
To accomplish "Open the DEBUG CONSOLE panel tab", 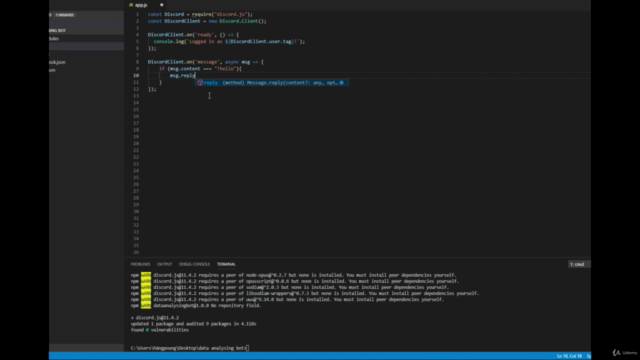I will pyautogui.click(x=194, y=264).
